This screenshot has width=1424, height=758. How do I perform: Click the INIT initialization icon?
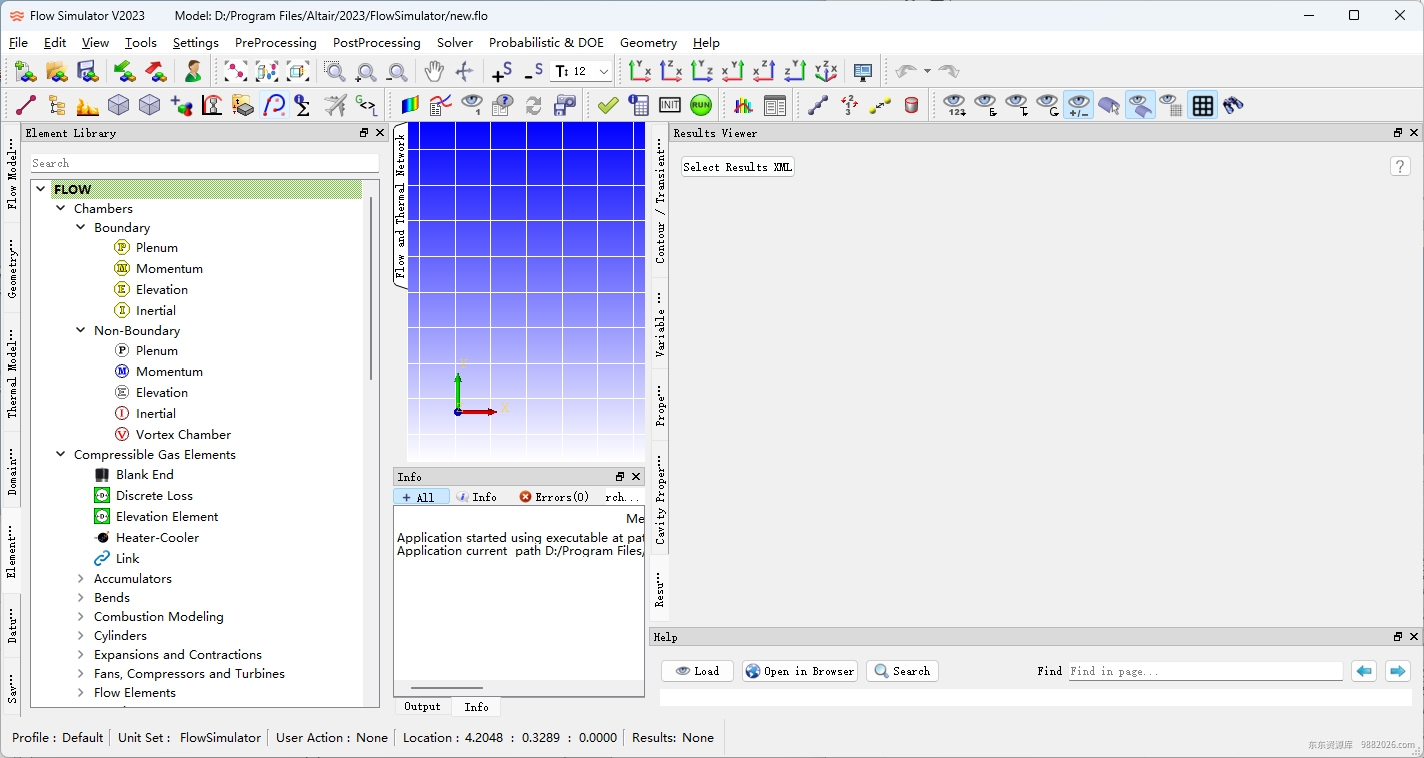[x=669, y=105]
